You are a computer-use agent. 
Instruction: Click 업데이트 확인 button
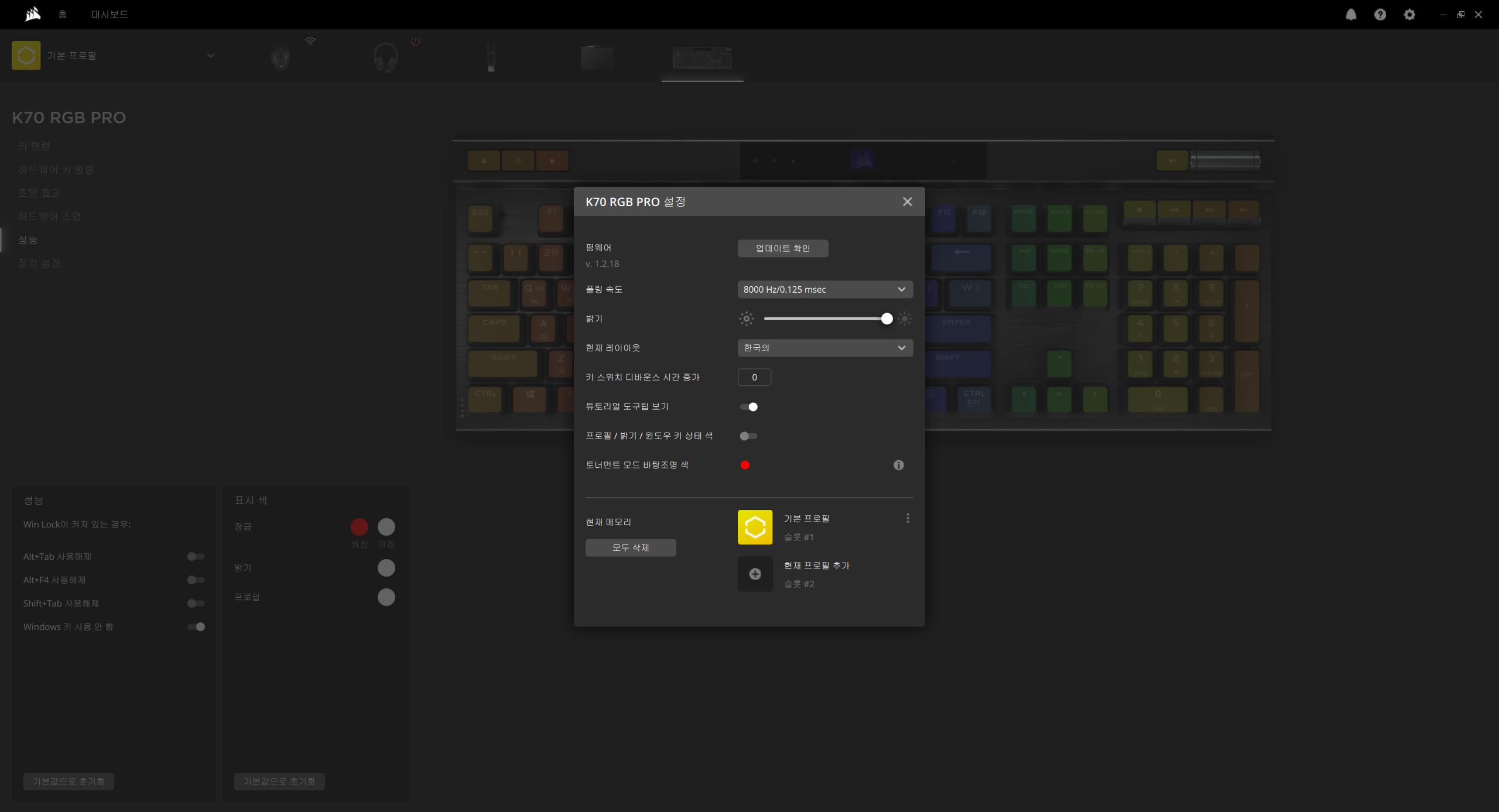(x=783, y=248)
